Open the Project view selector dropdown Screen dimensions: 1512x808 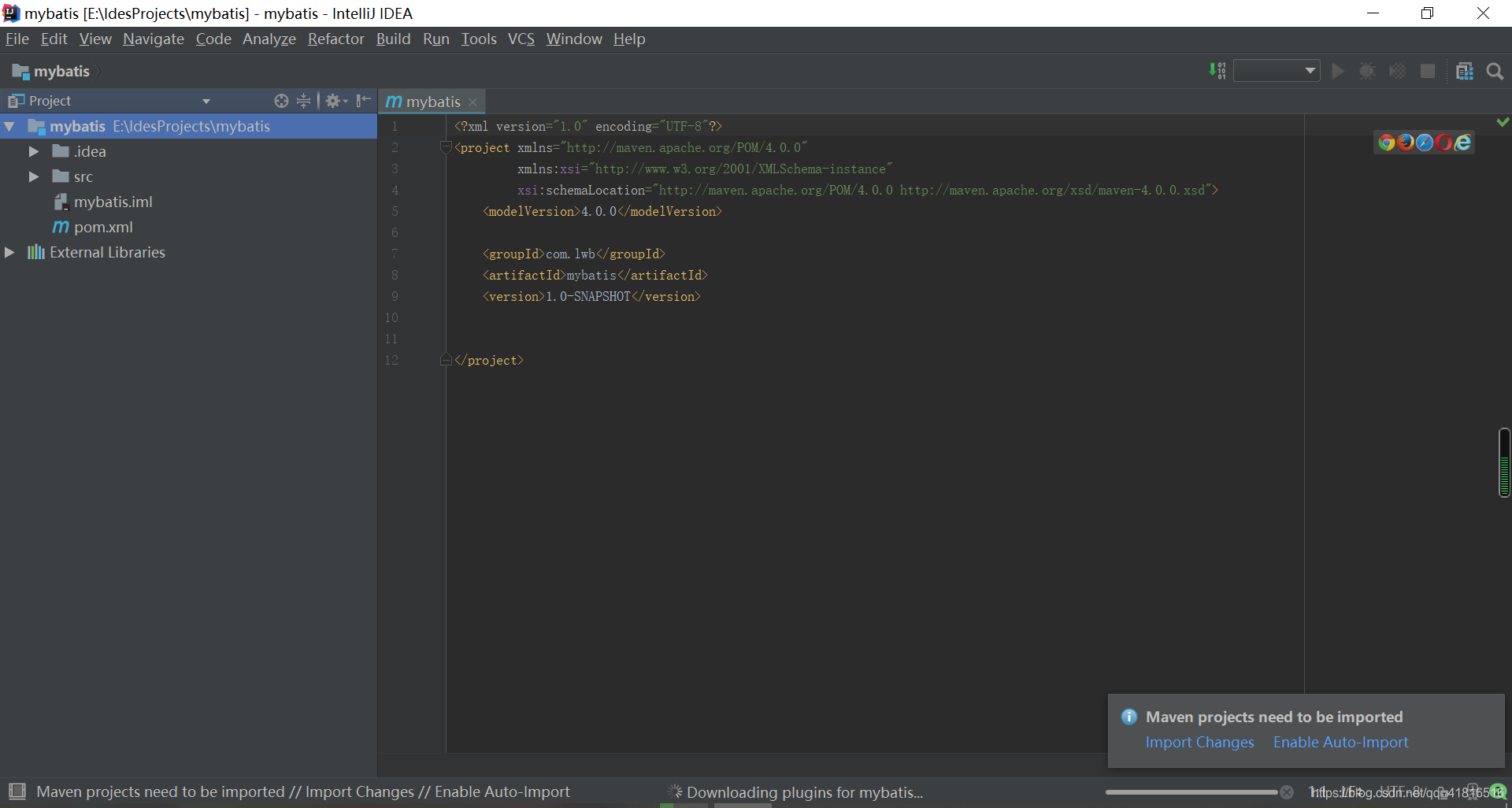click(206, 101)
